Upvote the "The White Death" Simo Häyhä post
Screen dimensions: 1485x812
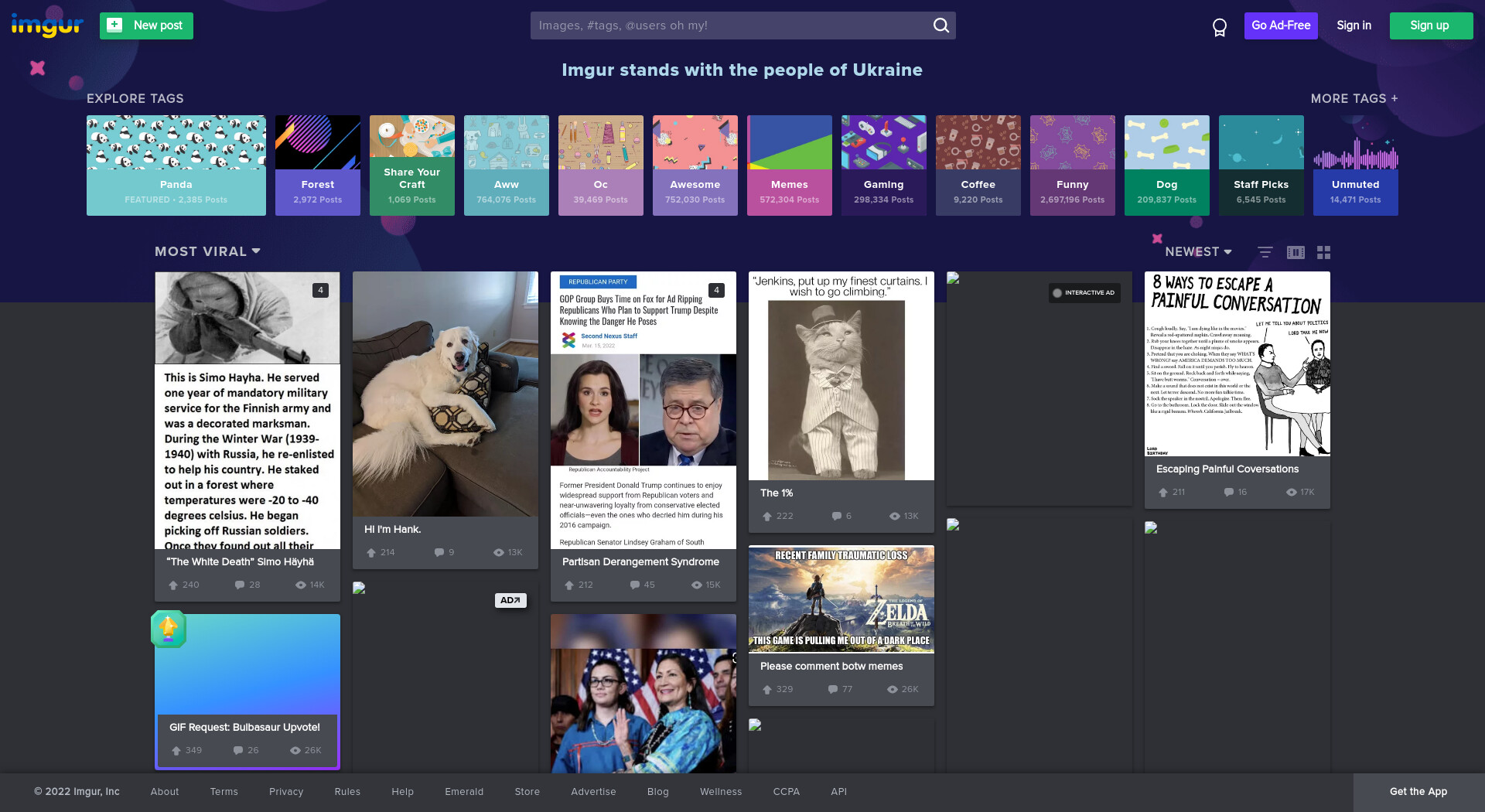point(173,585)
